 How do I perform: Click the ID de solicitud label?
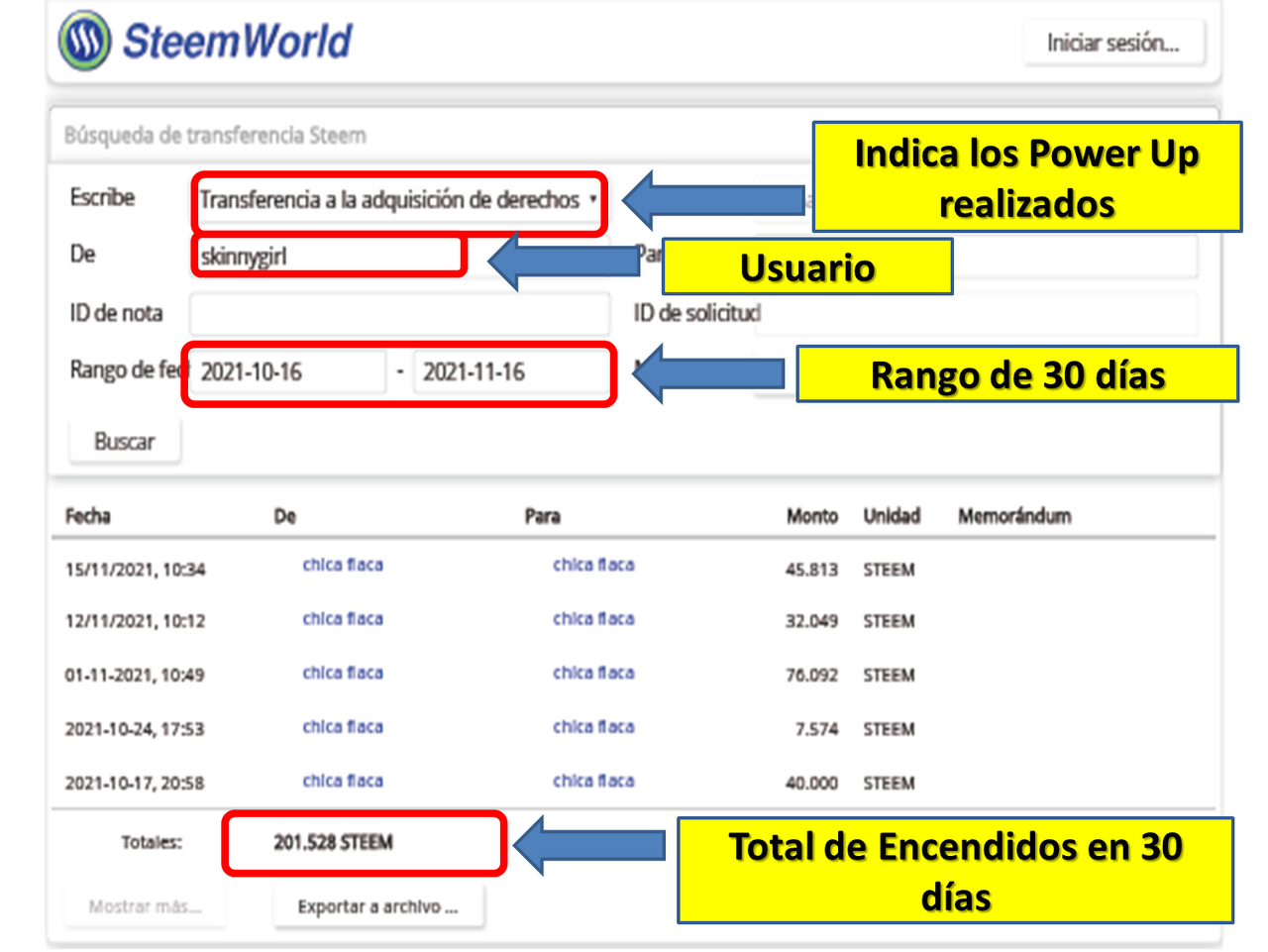[x=697, y=313]
